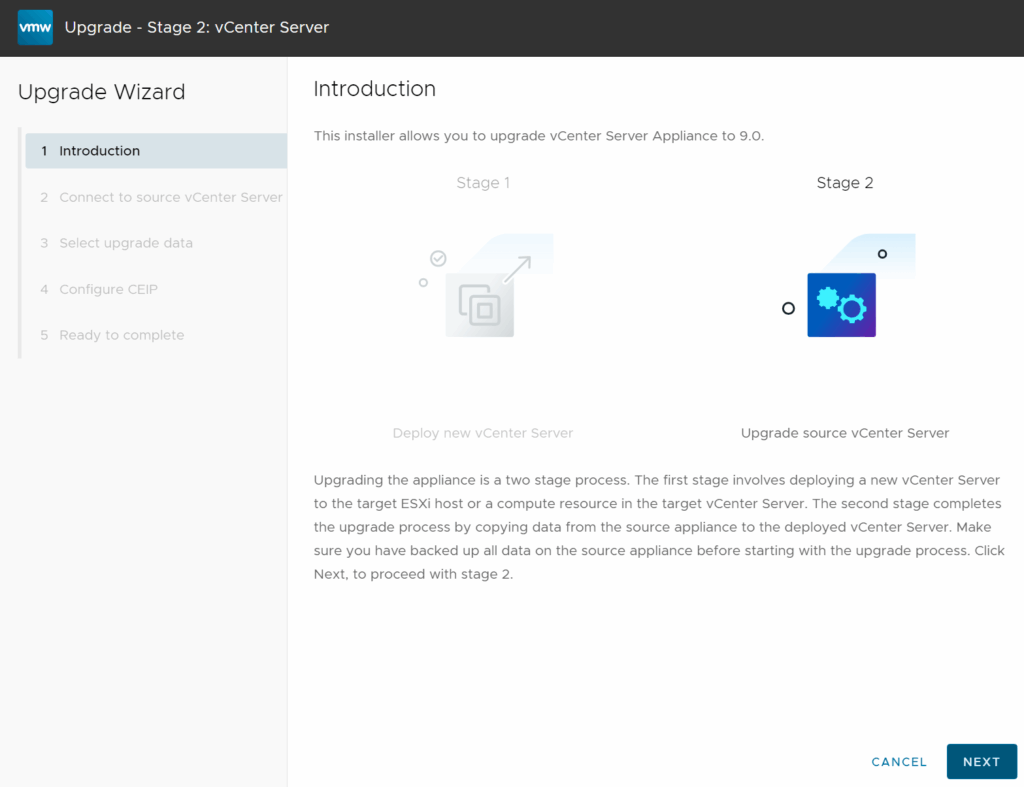Select step 1 Introduction in wizard
Screen dimensions: 1024x787
pyautogui.click(x=156, y=151)
